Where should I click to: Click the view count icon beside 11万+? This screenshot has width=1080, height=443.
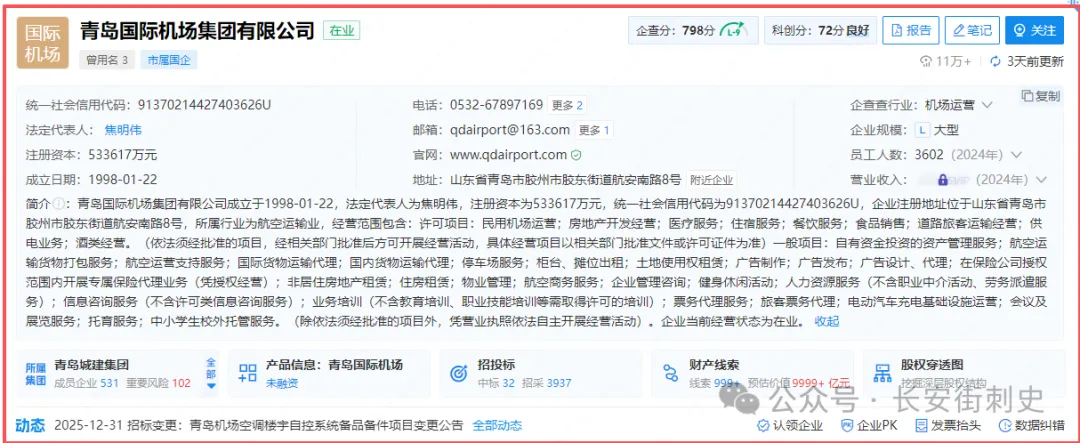[926, 61]
